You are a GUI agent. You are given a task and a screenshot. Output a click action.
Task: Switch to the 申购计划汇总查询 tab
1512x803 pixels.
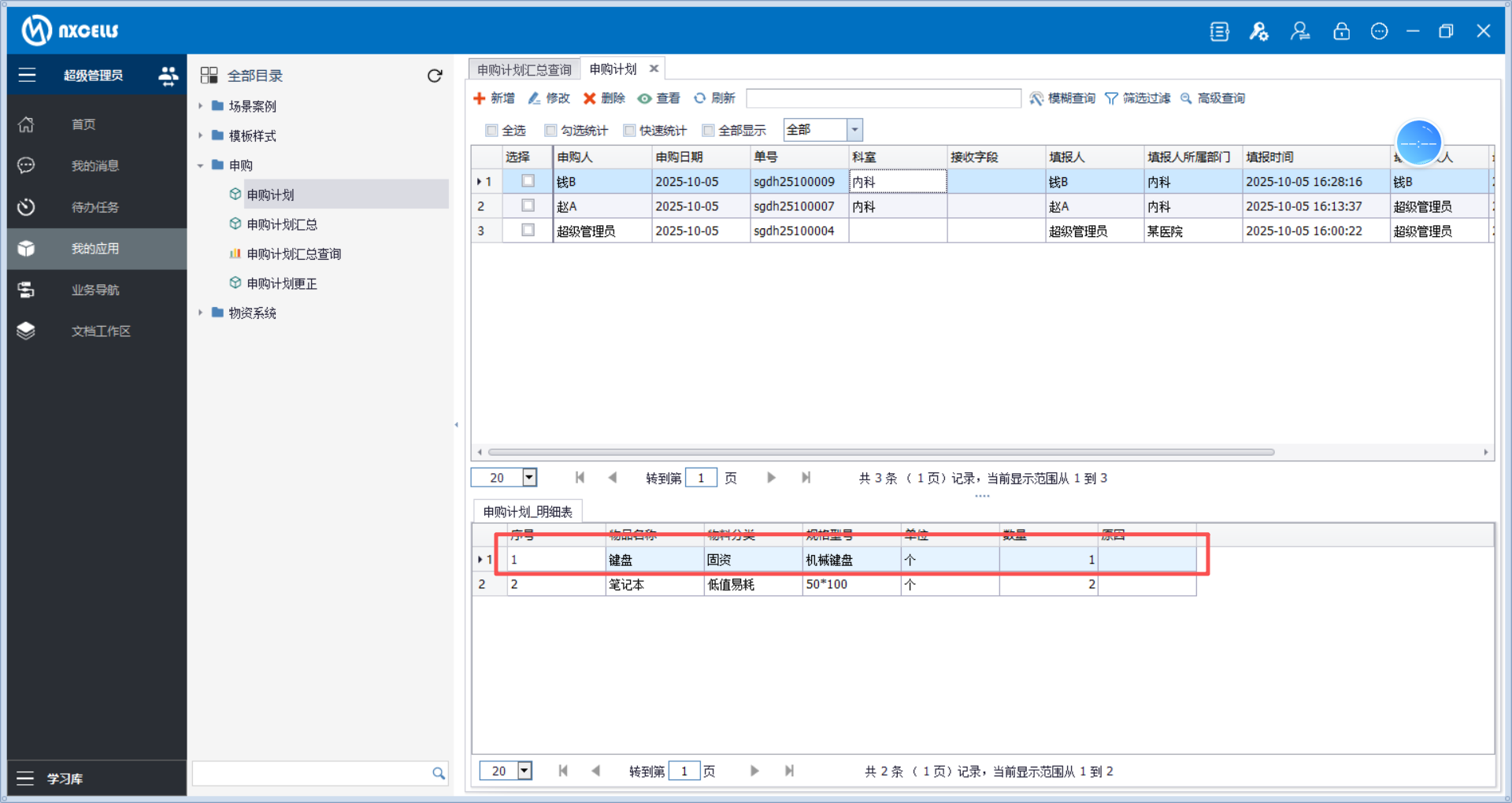(x=524, y=70)
